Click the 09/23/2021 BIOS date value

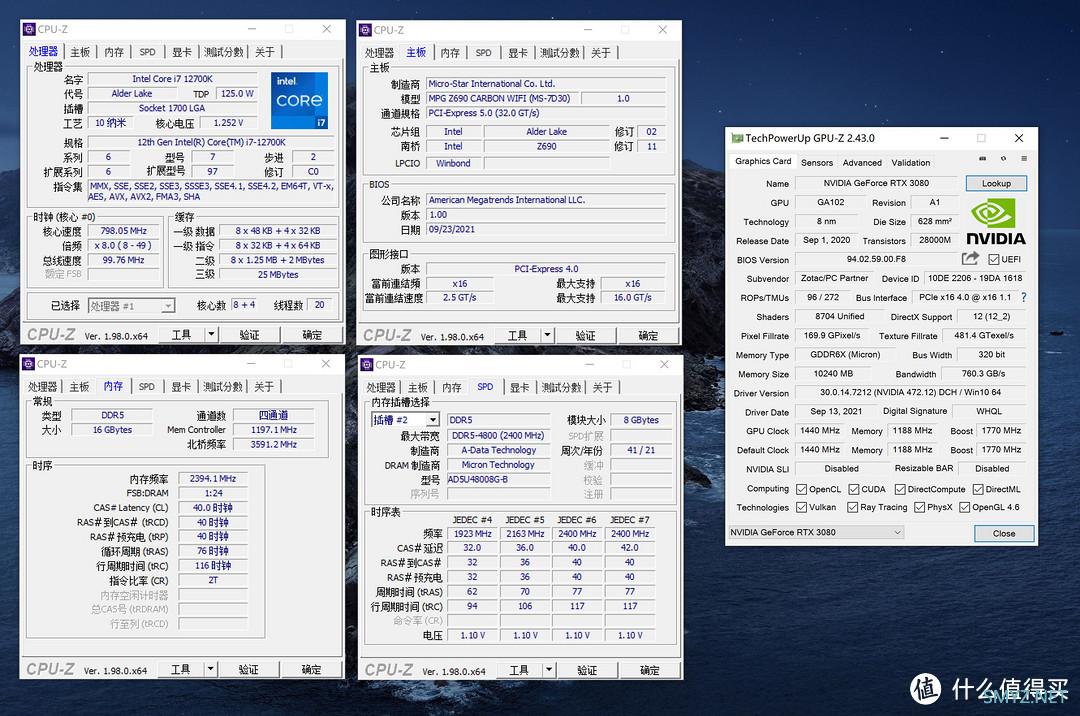click(x=546, y=229)
